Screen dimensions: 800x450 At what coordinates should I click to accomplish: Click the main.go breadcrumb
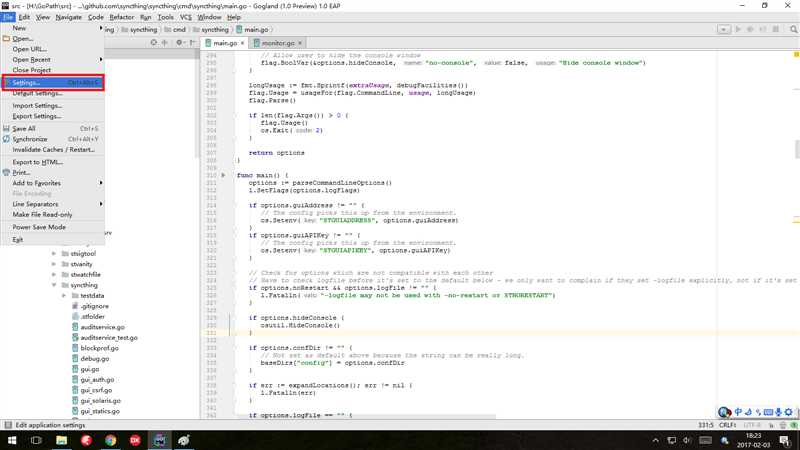point(252,30)
